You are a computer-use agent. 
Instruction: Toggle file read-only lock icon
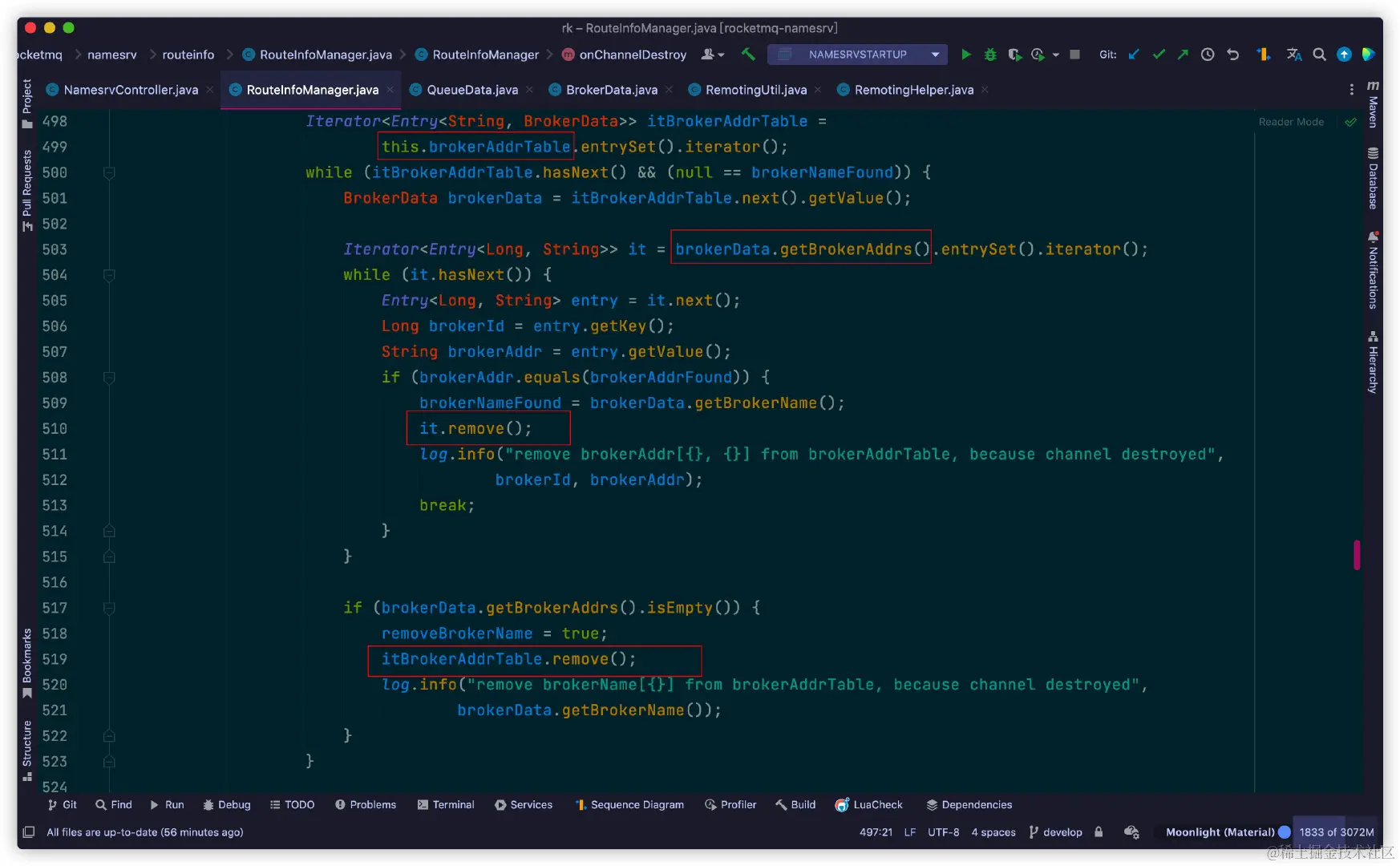(1099, 832)
